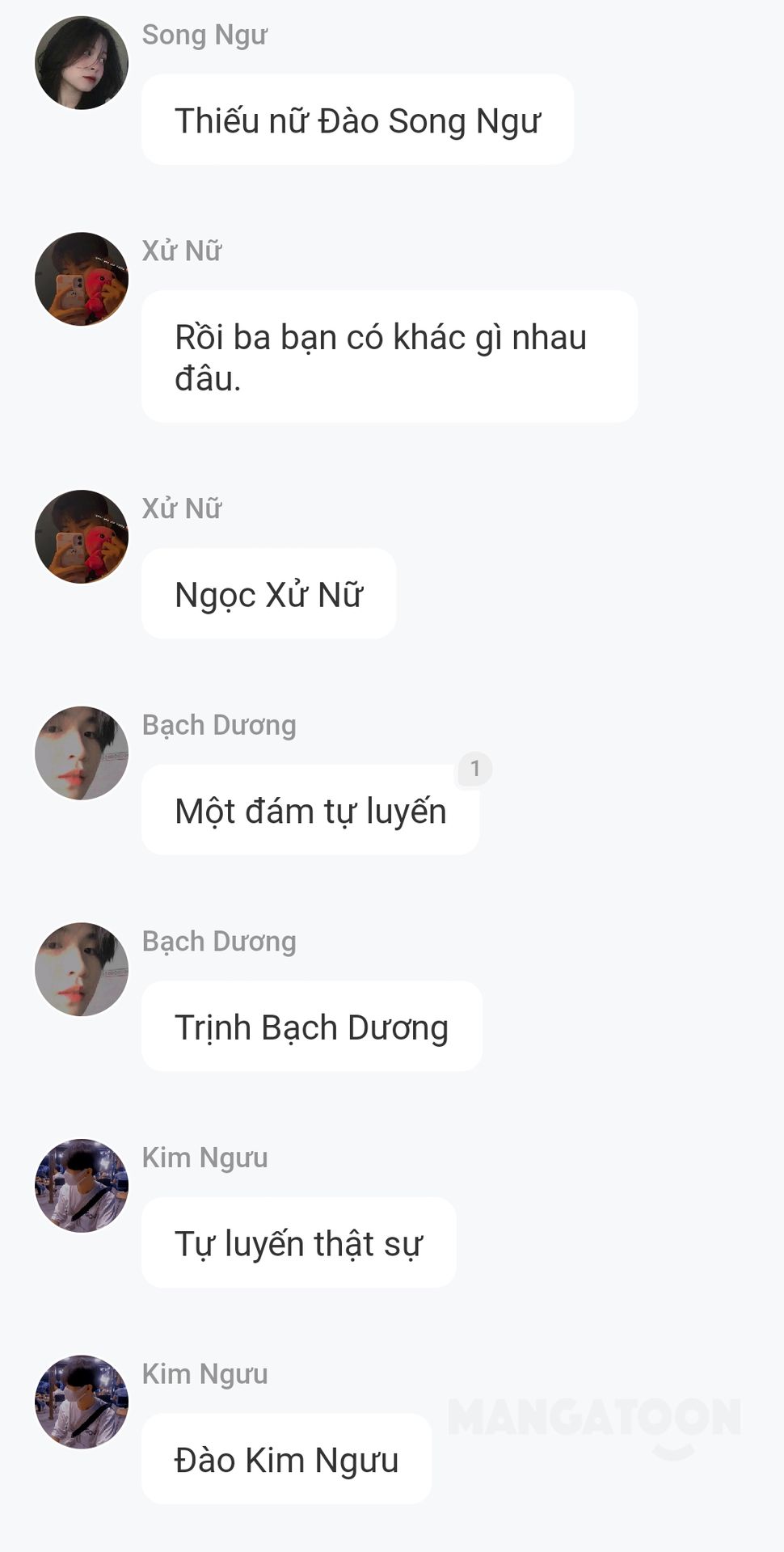Tap Xử Nữ's avatar beside 'Rồi ba bạn' message
Image resolution: width=784 pixels, height=1552 pixels.
82,279
